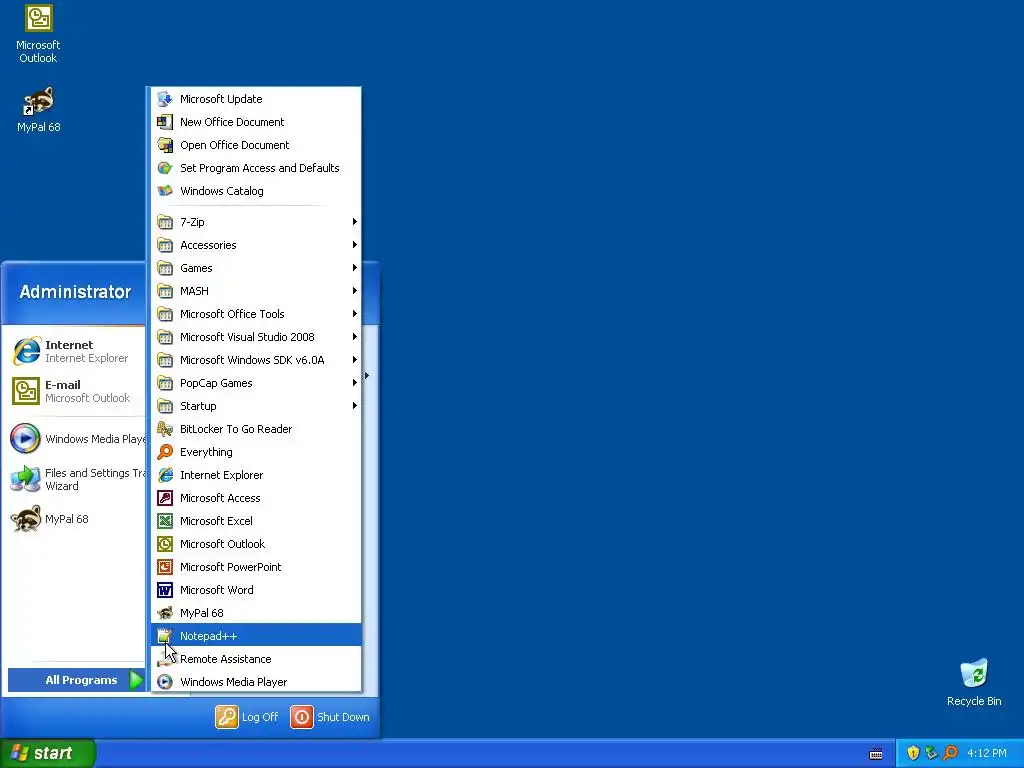Click the Open Office Document icon

[x=165, y=145]
